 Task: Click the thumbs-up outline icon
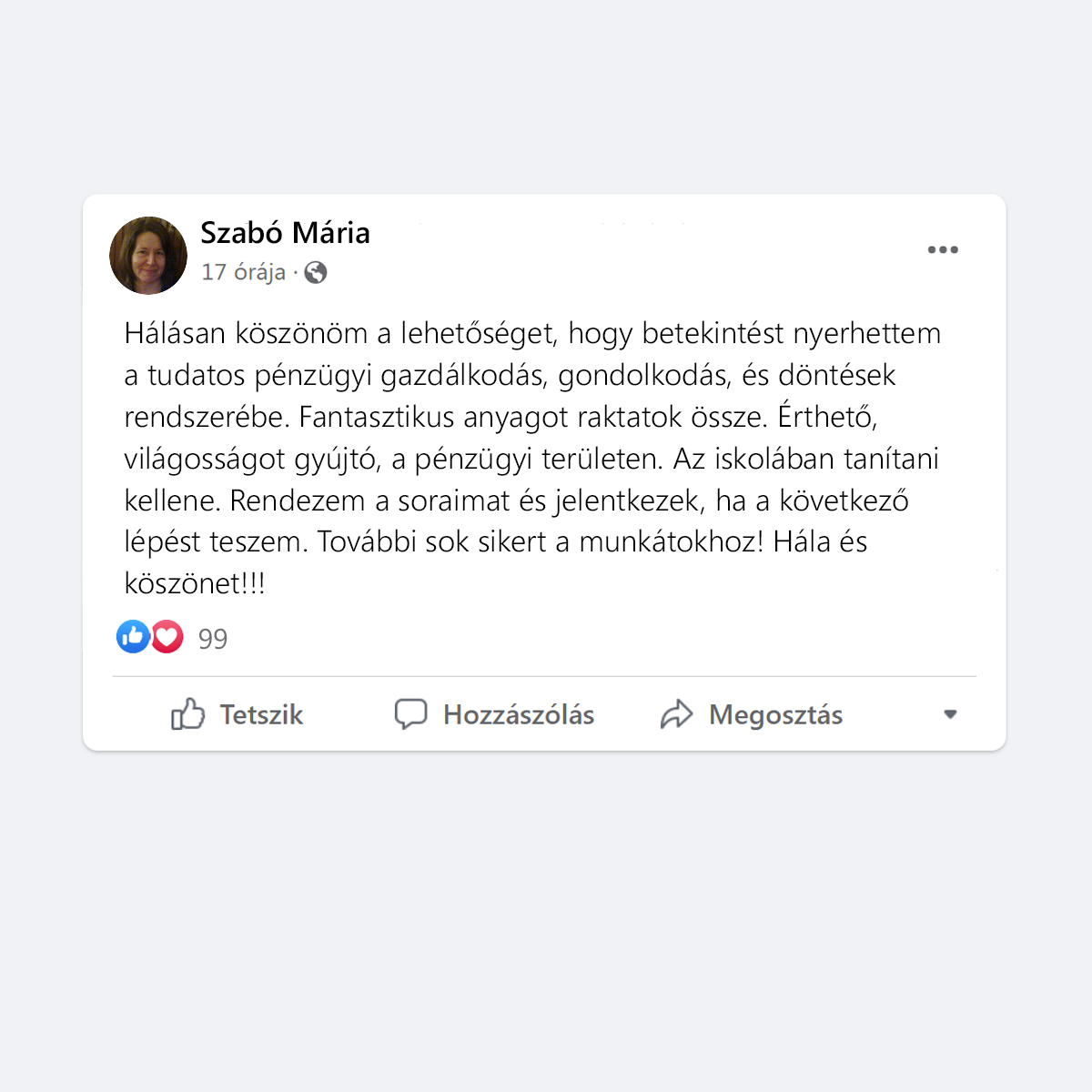(187, 714)
